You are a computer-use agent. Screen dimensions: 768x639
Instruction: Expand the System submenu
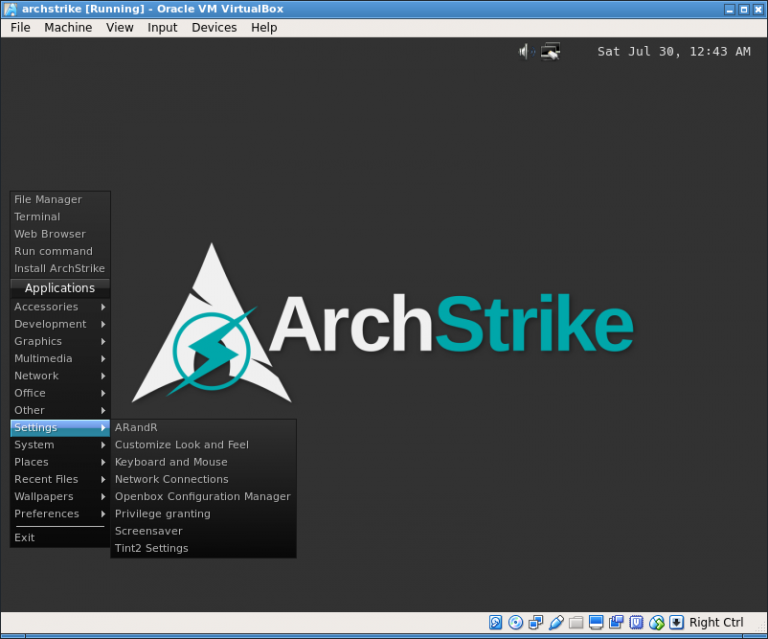(60, 445)
